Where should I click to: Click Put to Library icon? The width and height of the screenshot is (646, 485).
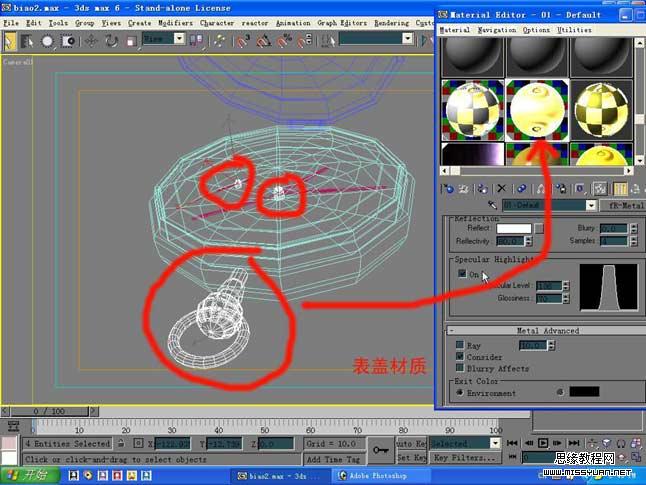click(561, 189)
